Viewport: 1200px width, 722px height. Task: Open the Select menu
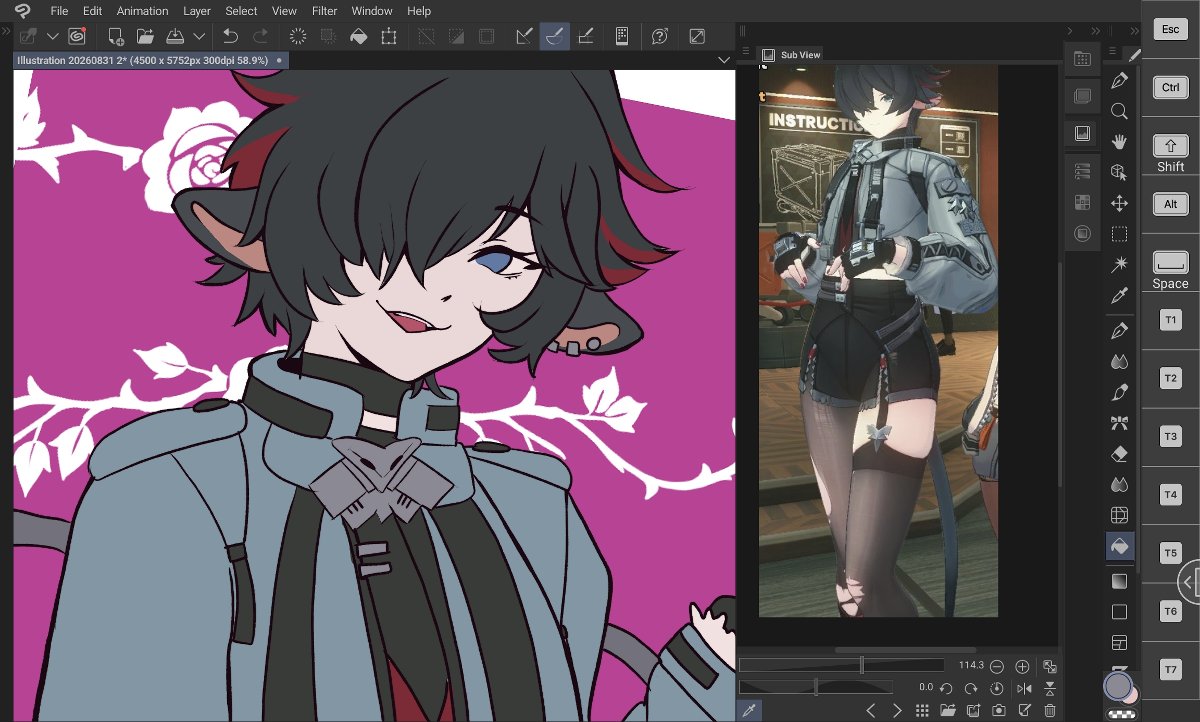click(241, 11)
